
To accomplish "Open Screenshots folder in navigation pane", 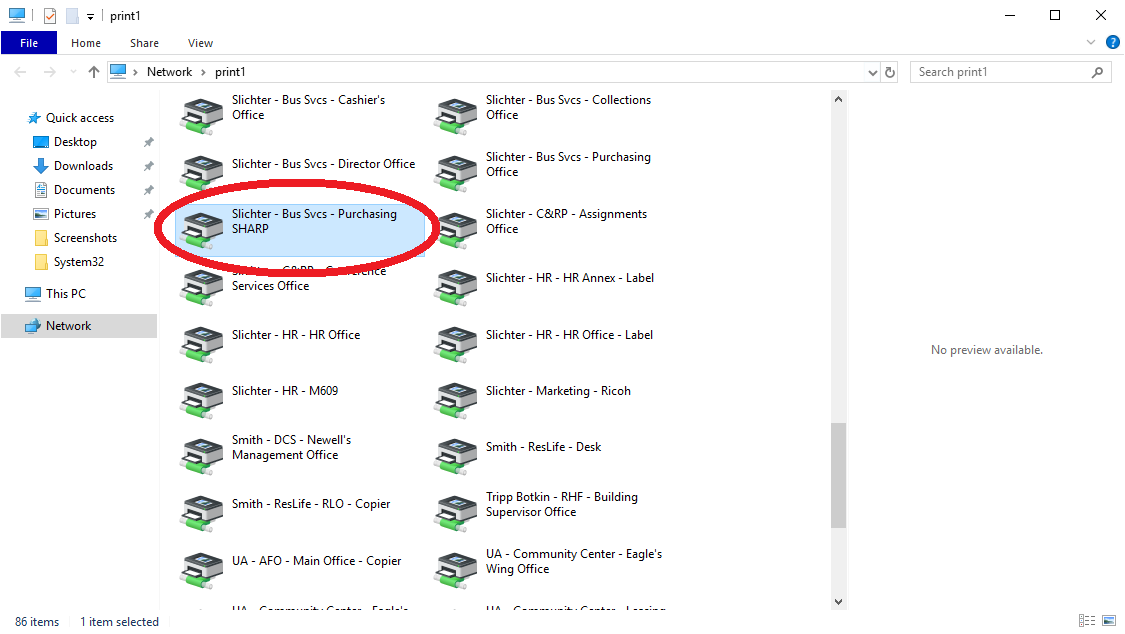I will [x=85, y=238].
